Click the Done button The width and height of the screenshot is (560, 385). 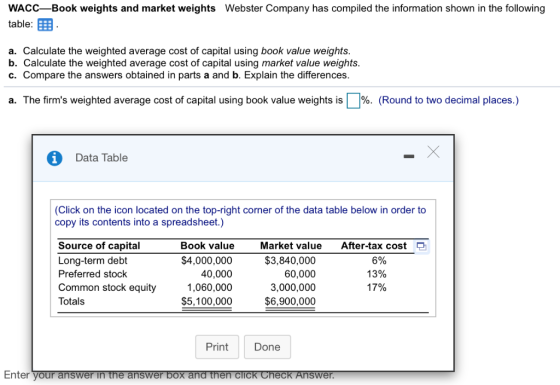point(267,347)
